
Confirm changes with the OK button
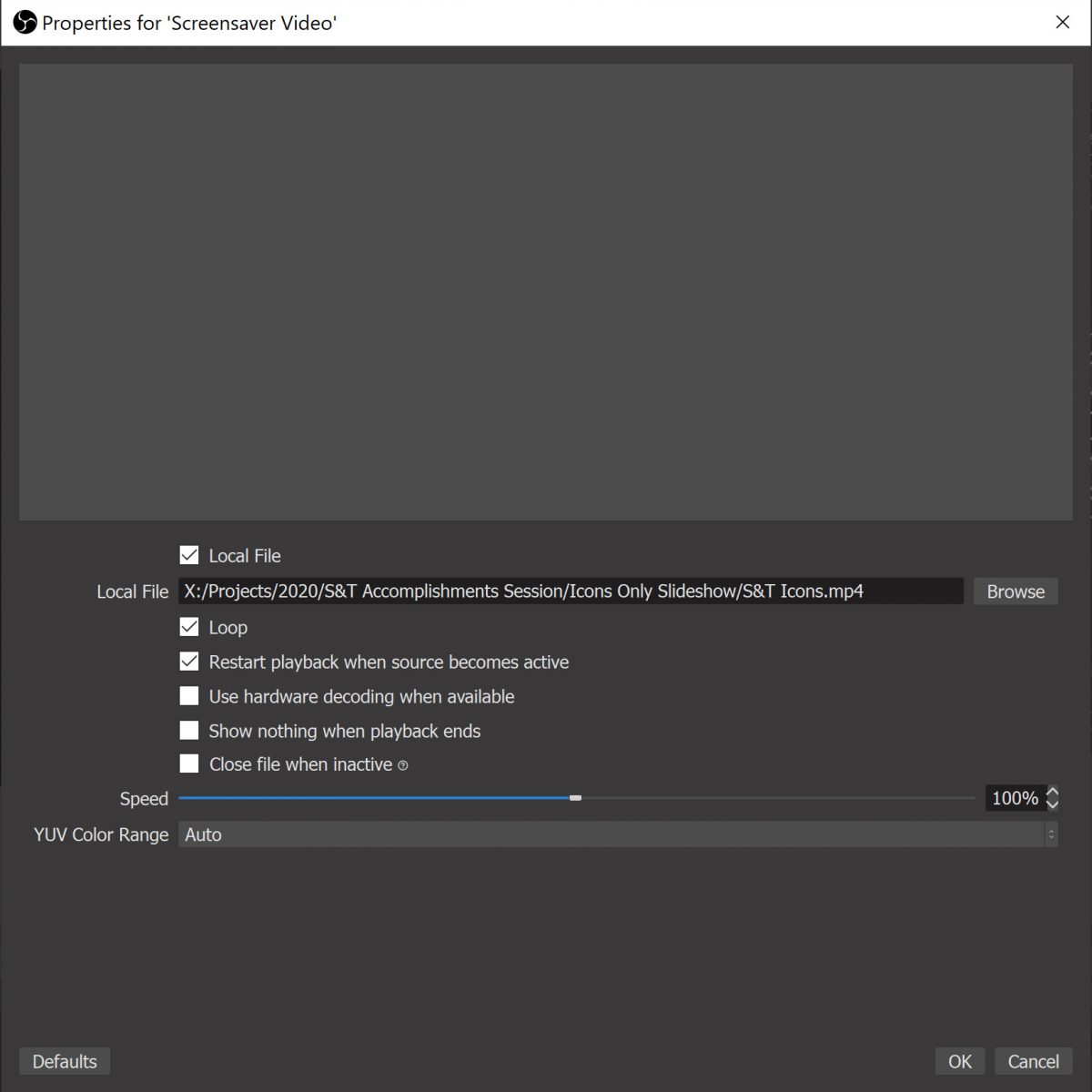959,1061
